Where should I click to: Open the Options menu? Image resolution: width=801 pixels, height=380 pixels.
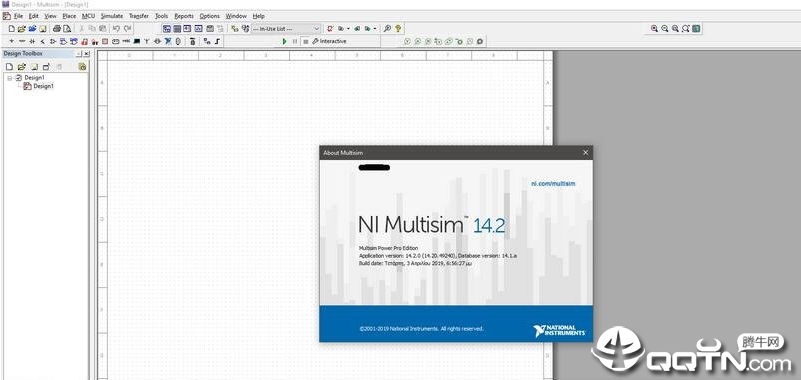[x=209, y=16]
